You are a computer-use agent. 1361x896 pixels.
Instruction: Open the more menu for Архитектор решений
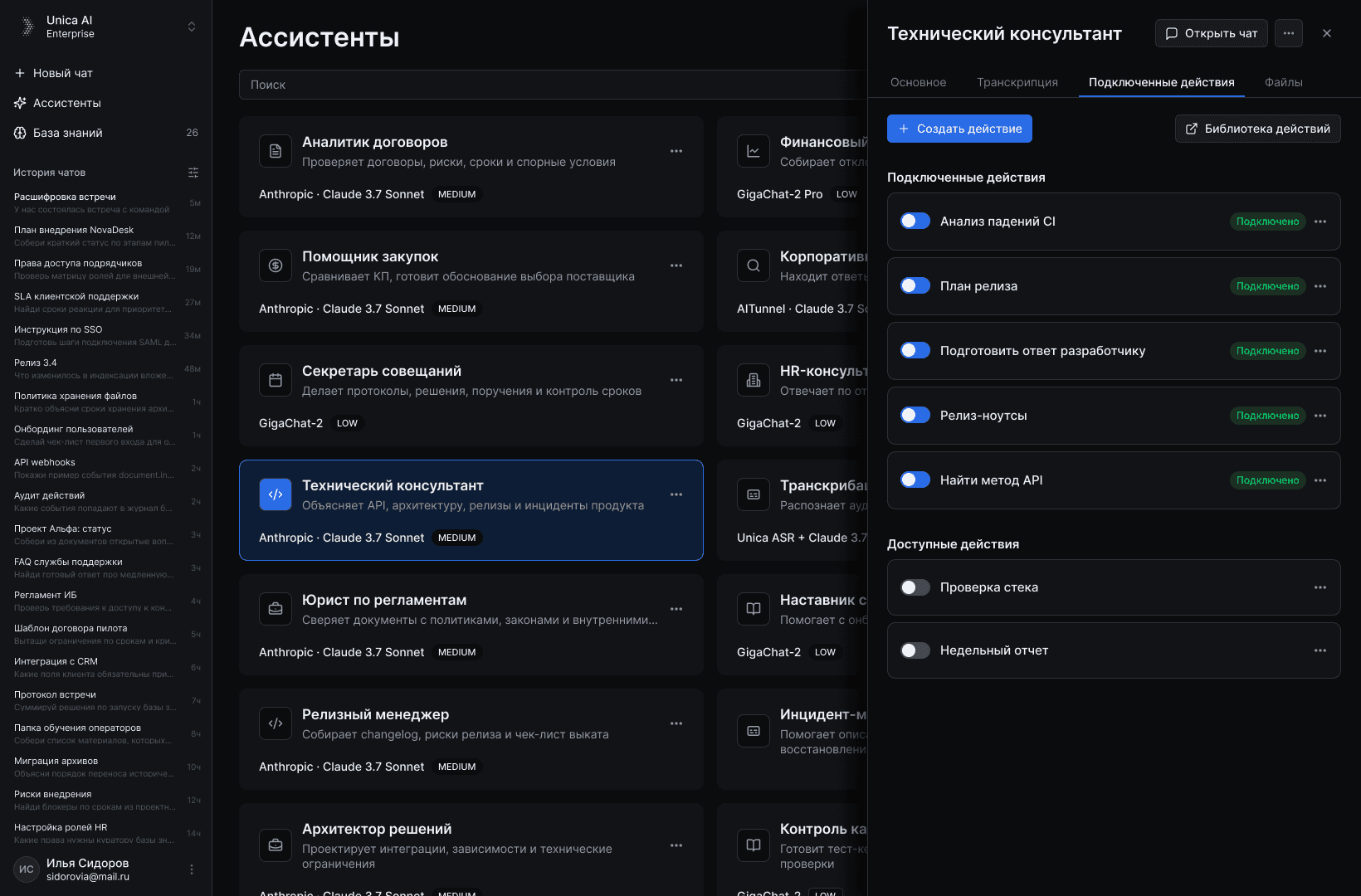[676, 845]
